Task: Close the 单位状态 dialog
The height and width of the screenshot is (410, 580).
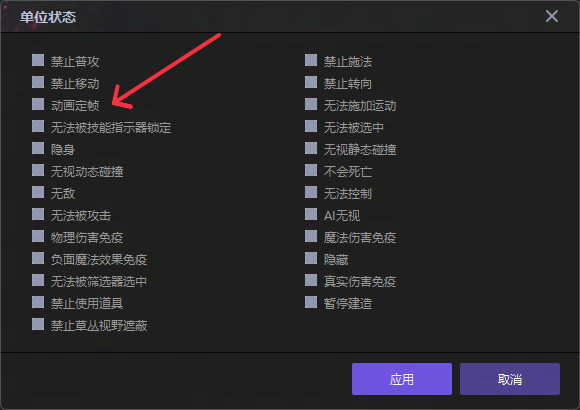Action: pos(552,16)
